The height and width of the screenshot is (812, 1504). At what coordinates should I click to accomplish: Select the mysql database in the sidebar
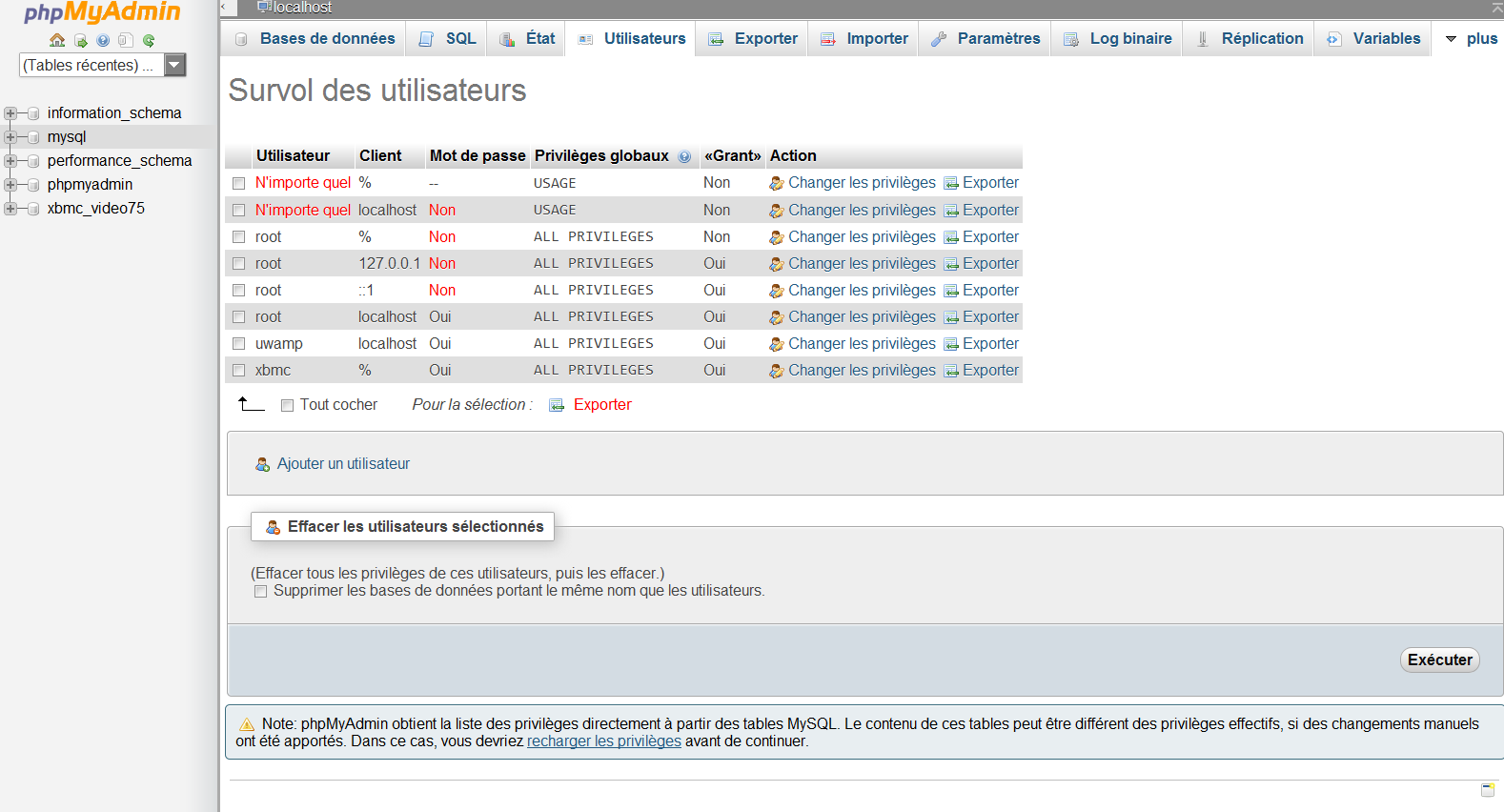point(67,137)
